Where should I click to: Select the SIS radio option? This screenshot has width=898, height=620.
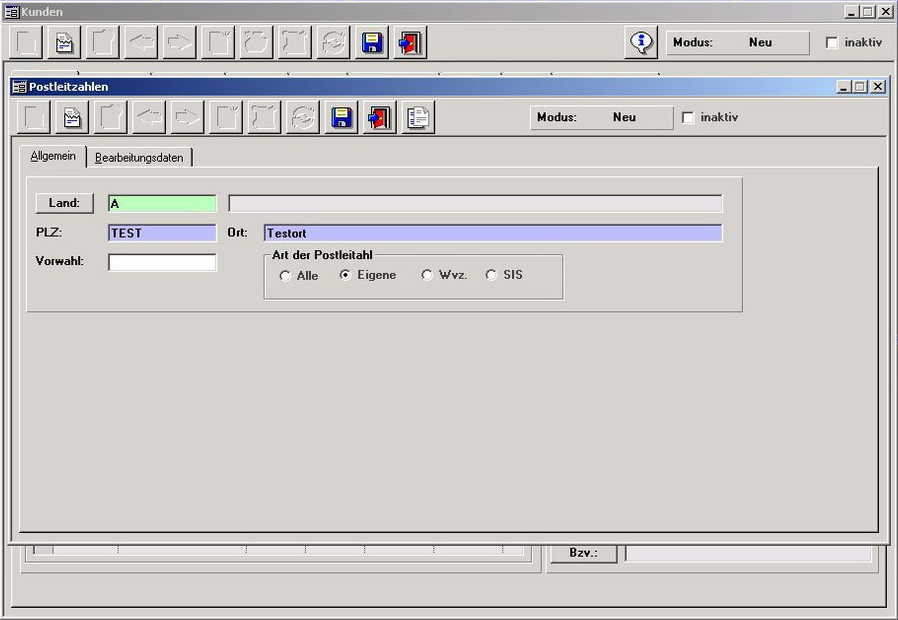(491, 275)
